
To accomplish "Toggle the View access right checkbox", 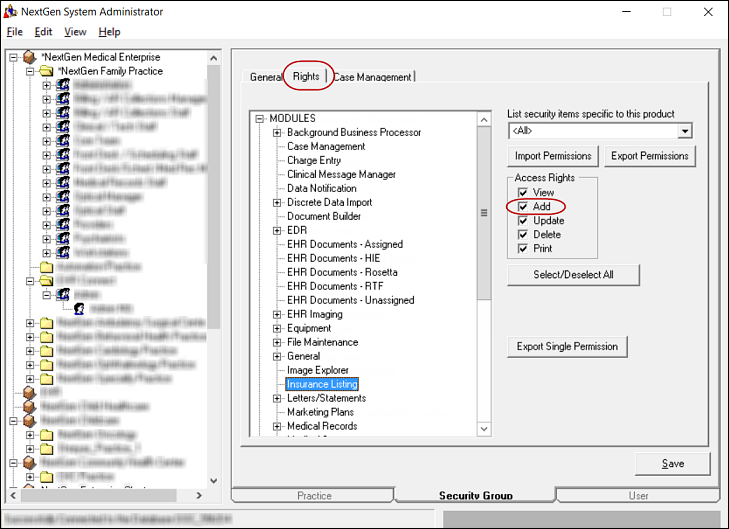I will [523, 192].
